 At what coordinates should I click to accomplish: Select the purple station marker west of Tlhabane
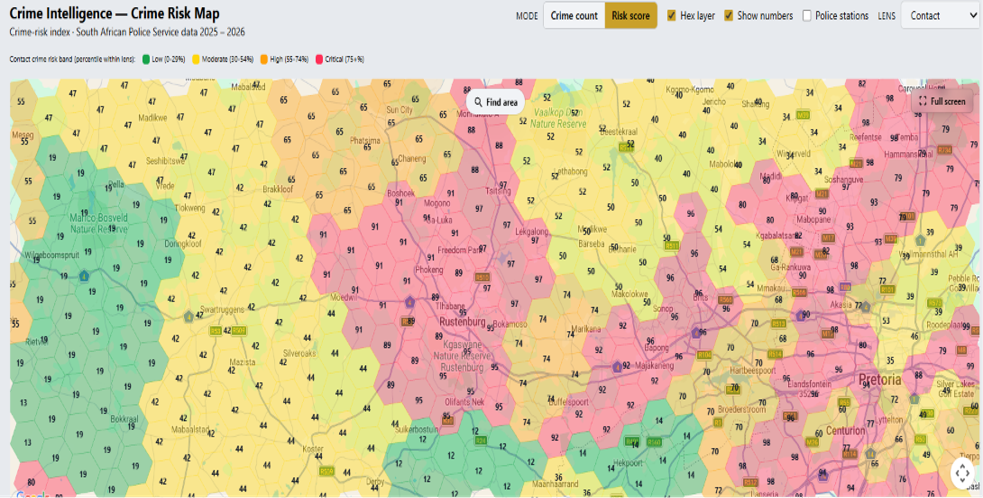pos(410,302)
